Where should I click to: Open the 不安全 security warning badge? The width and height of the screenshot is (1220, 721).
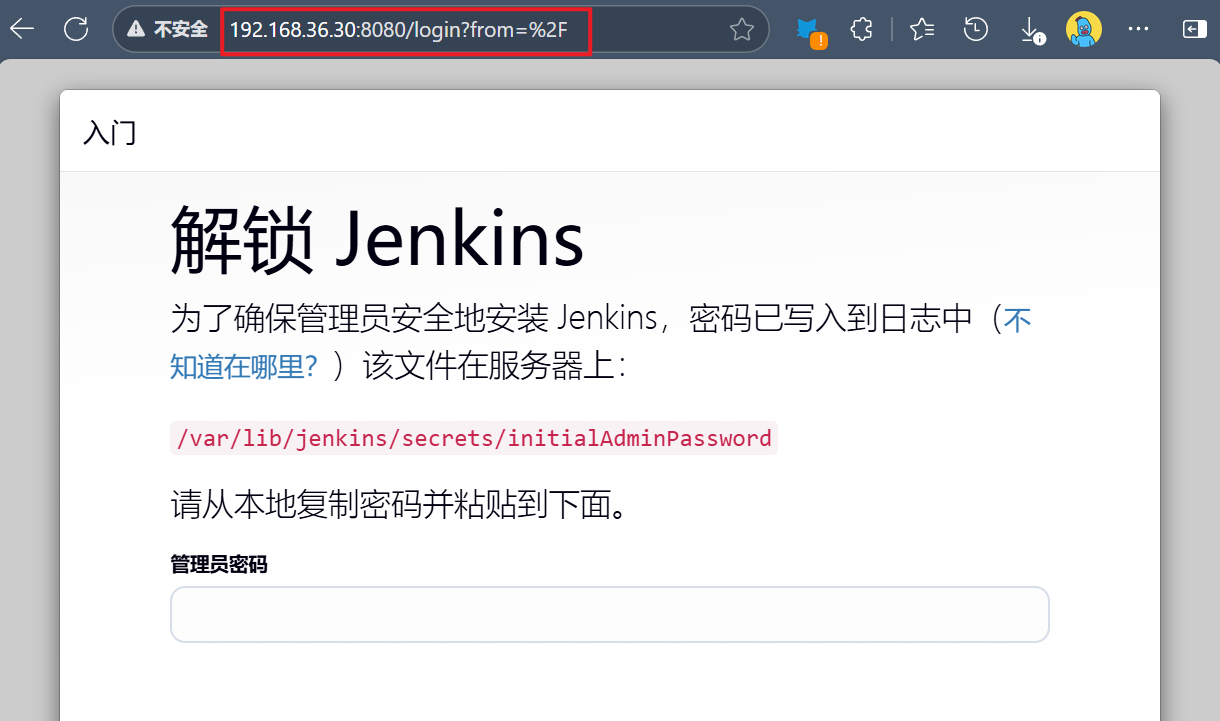[x=166, y=30]
